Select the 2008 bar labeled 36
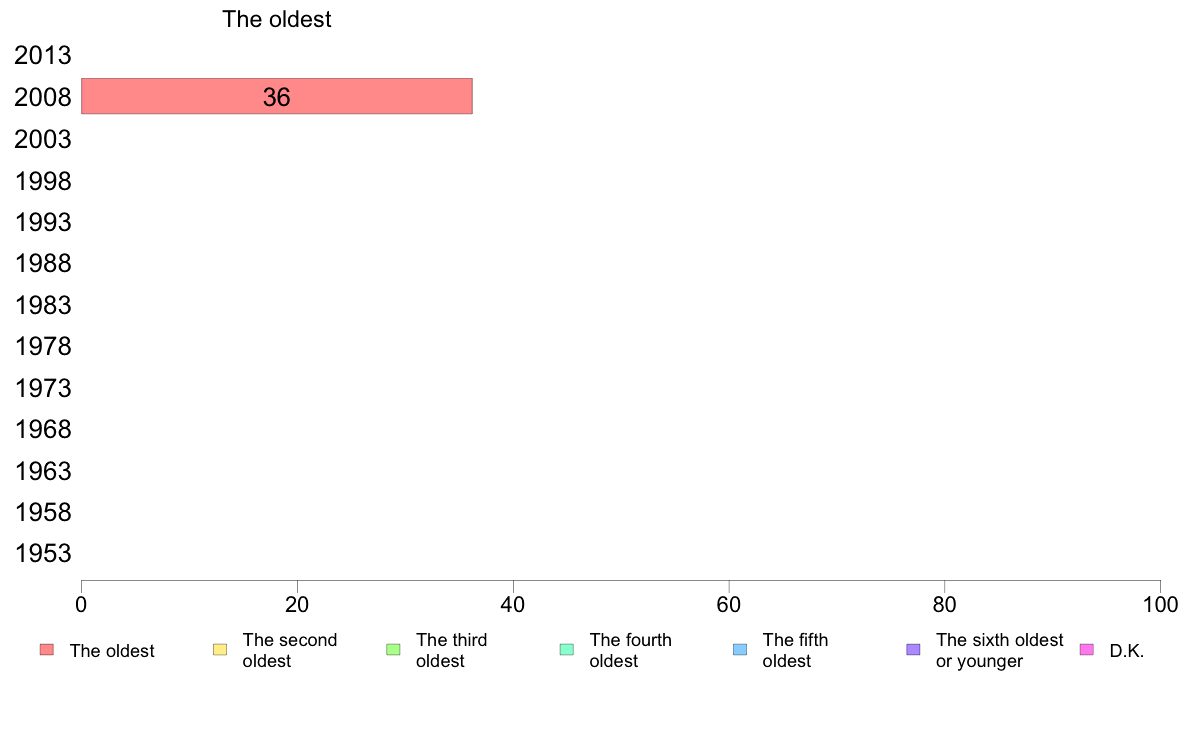 (x=277, y=96)
